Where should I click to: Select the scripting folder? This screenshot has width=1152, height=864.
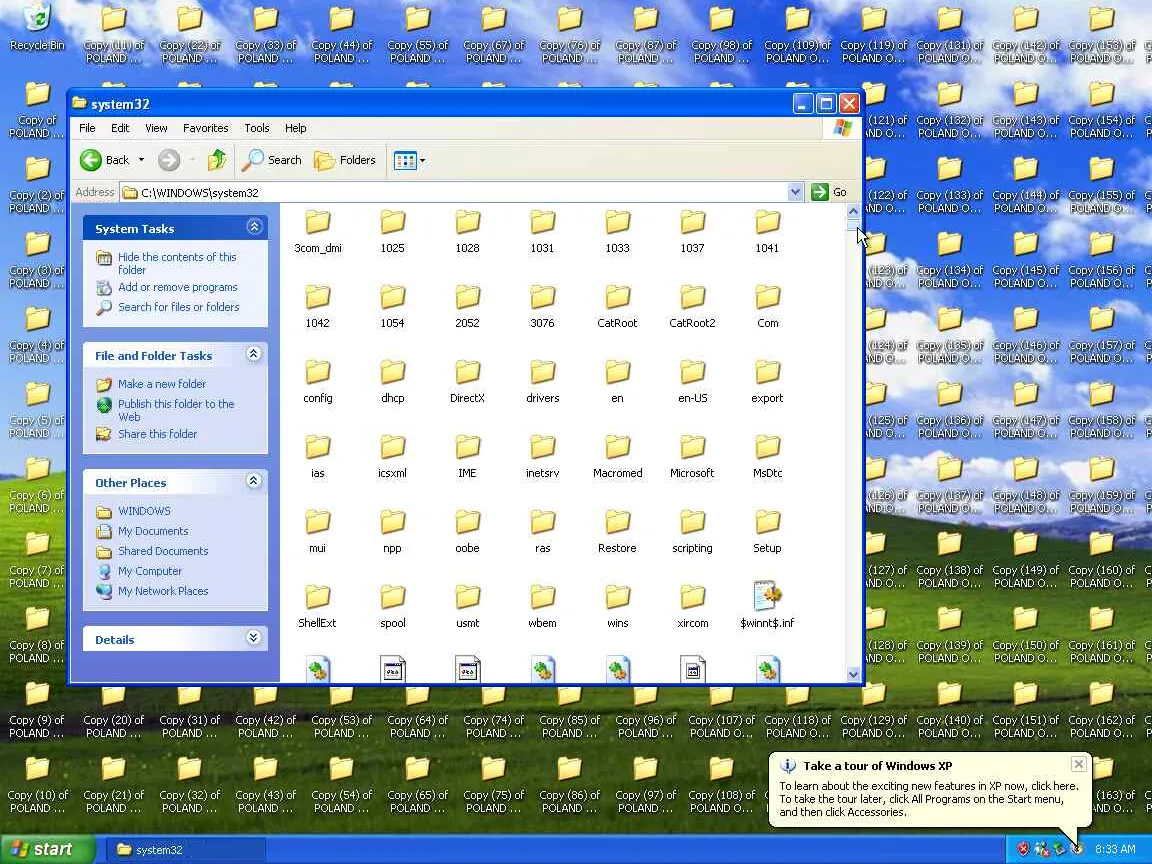tap(692, 532)
